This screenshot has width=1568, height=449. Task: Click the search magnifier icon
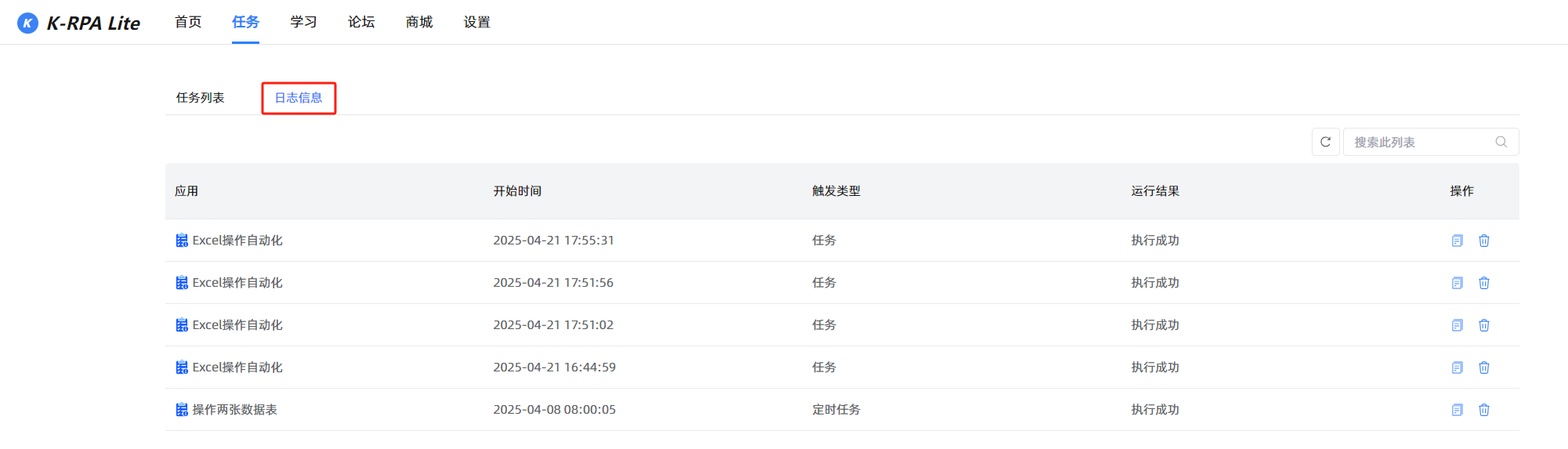[x=1501, y=142]
